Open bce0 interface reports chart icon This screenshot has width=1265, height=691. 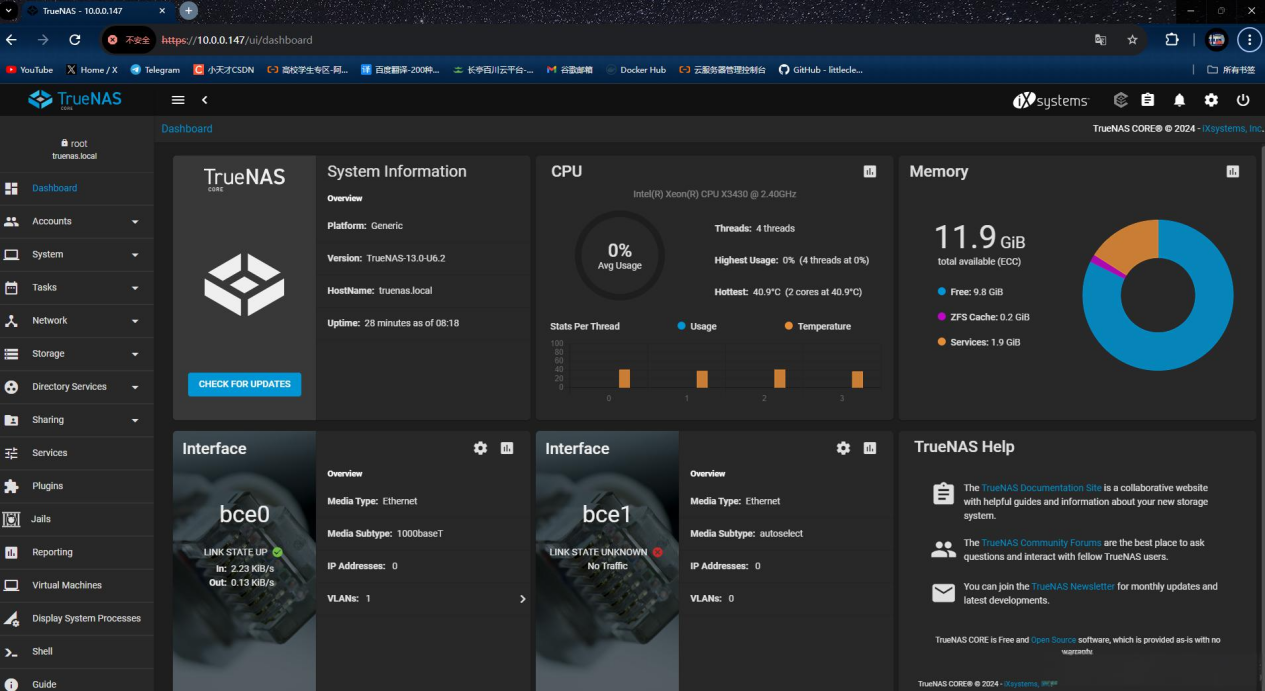[507, 448]
